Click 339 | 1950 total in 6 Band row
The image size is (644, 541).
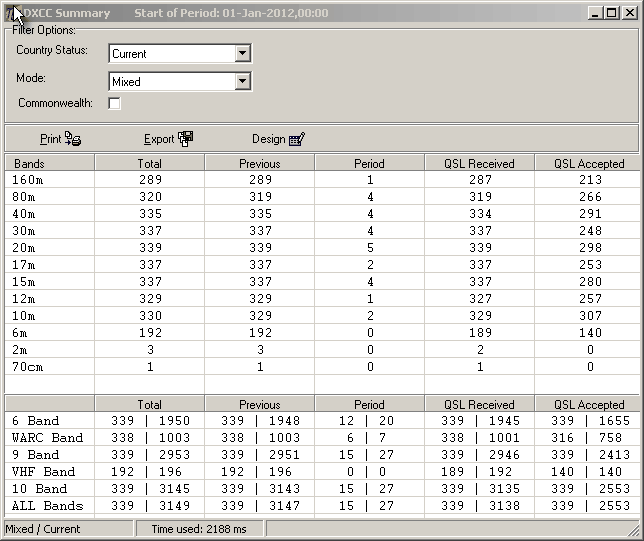(150, 421)
